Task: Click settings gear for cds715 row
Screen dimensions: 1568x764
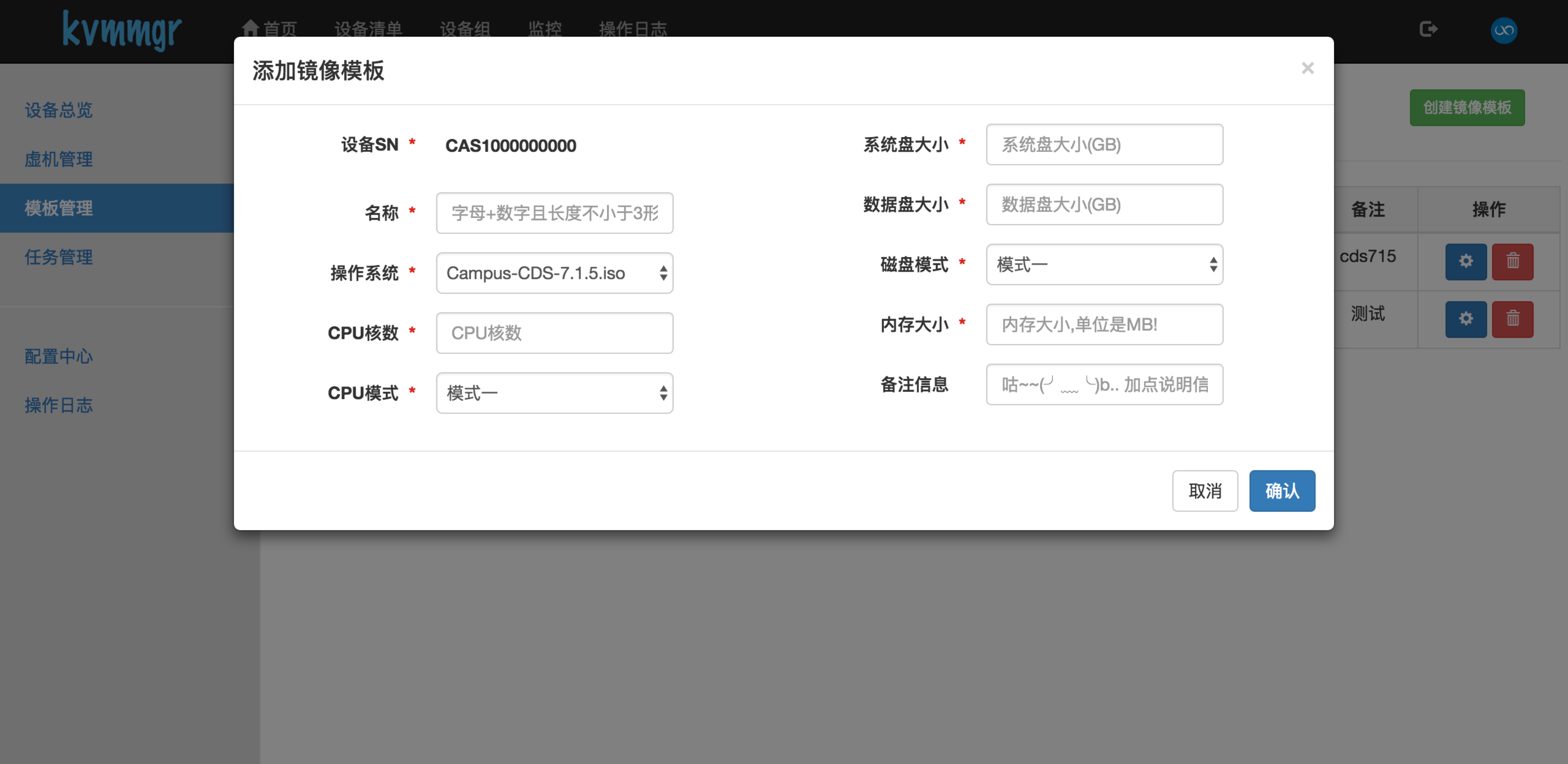Action: (1465, 262)
